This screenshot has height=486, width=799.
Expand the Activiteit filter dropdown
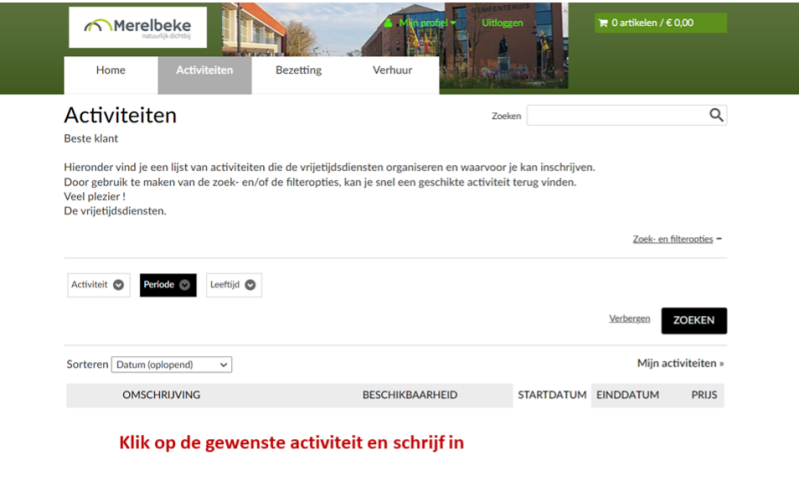click(98, 285)
